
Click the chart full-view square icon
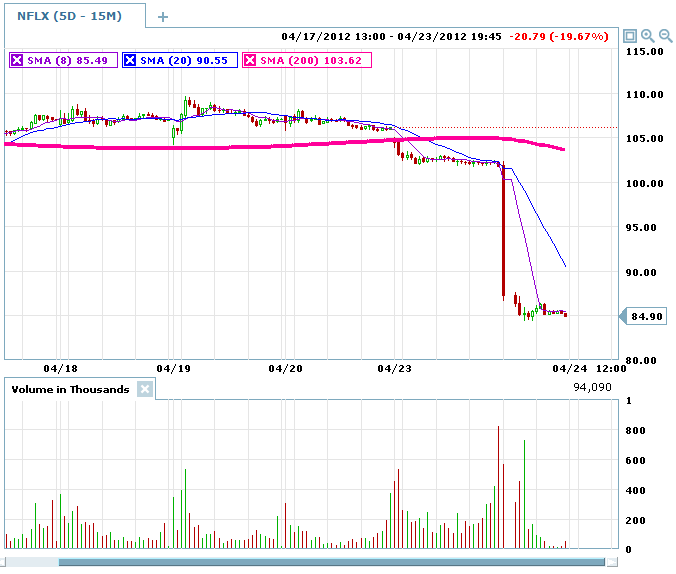click(x=630, y=36)
